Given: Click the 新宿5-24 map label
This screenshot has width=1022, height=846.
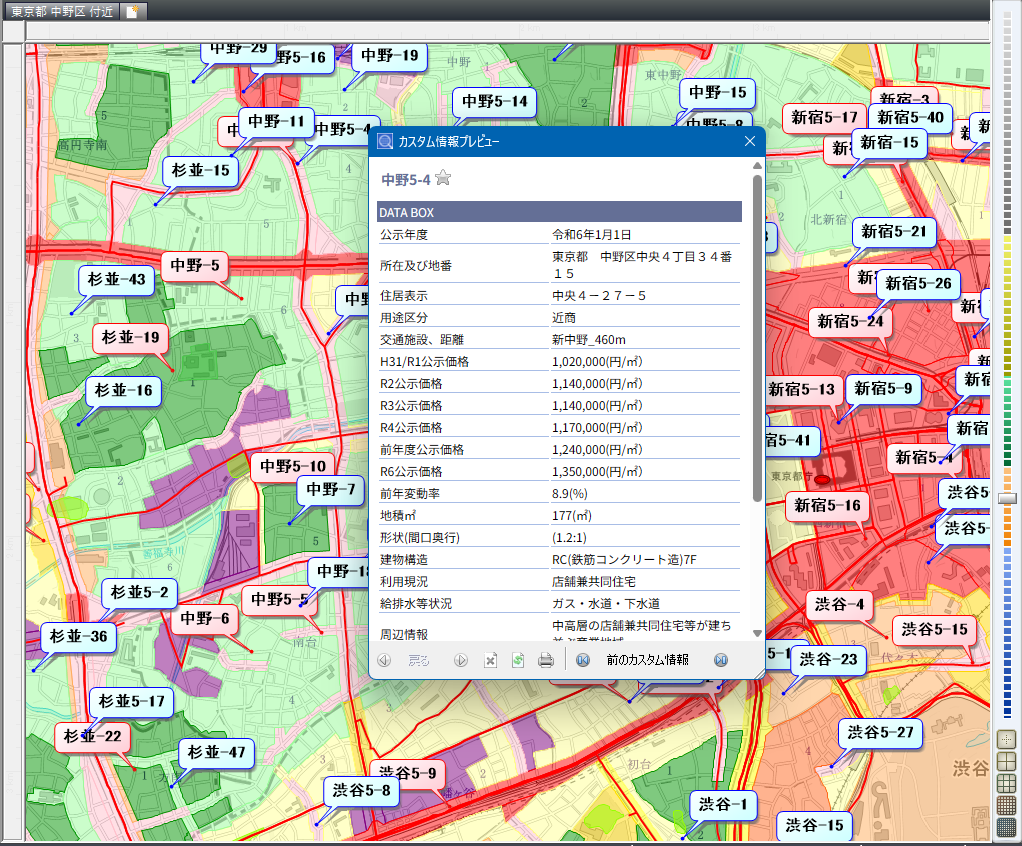Looking at the screenshot, I should 851,322.
